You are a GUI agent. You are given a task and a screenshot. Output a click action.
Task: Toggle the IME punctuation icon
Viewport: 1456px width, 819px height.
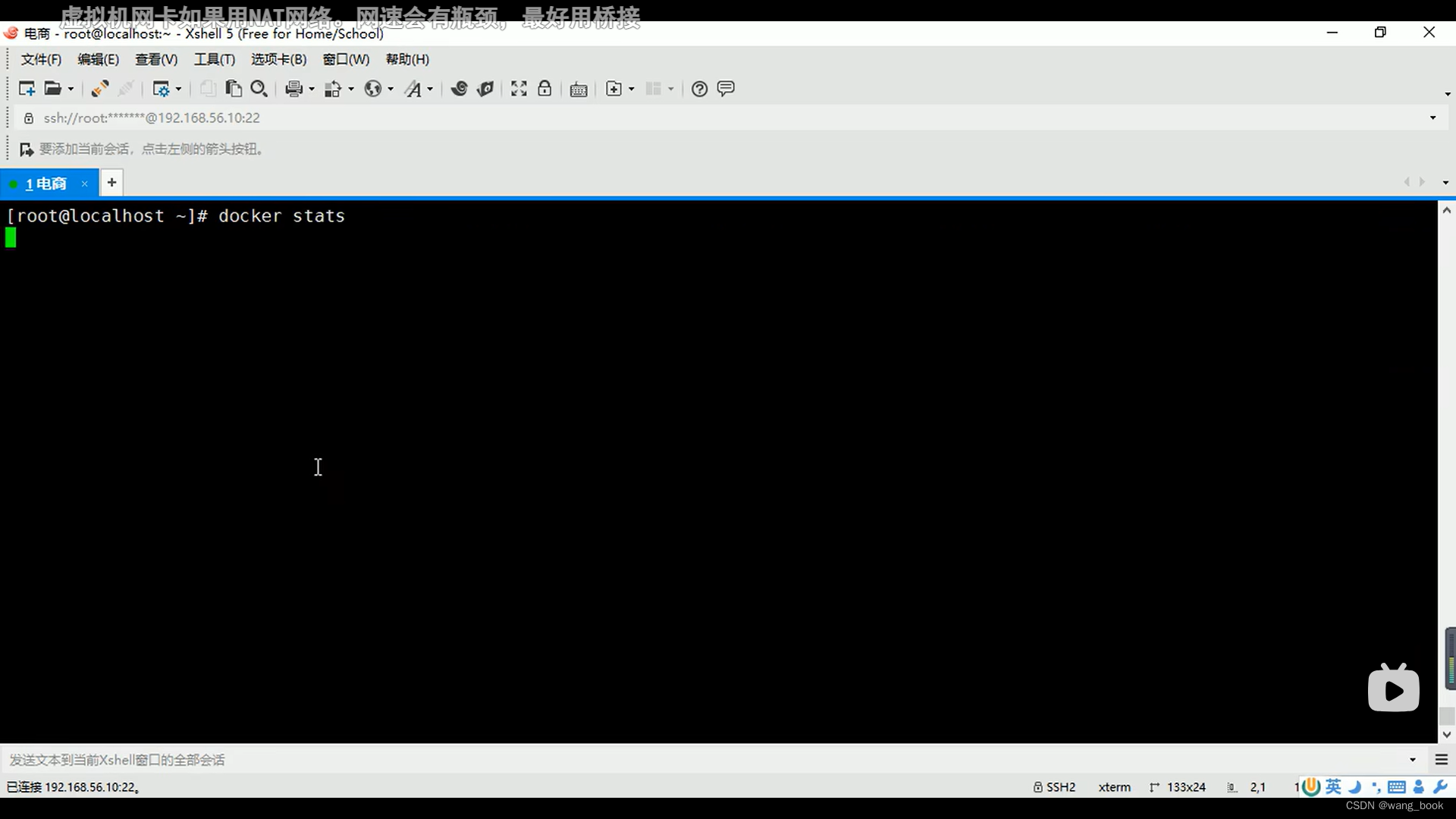(x=1375, y=787)
